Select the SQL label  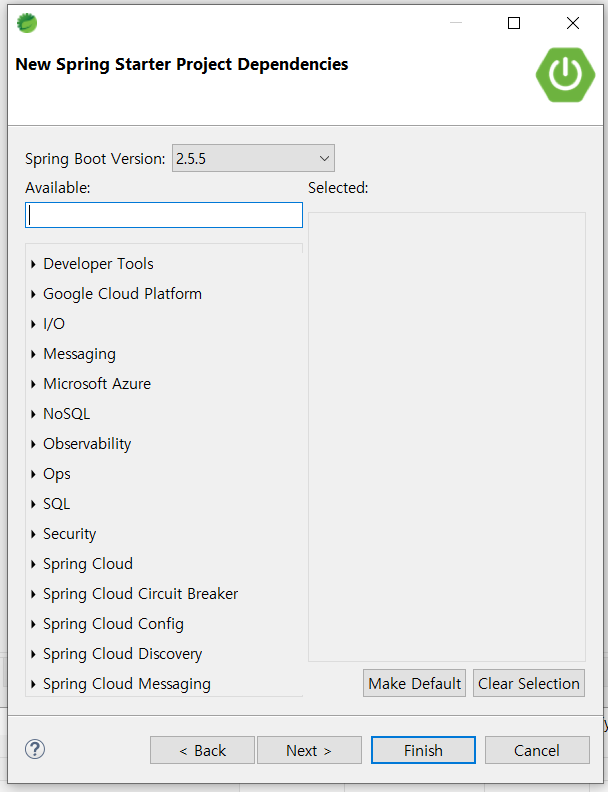pyautogui.click(x=57, y=504)
